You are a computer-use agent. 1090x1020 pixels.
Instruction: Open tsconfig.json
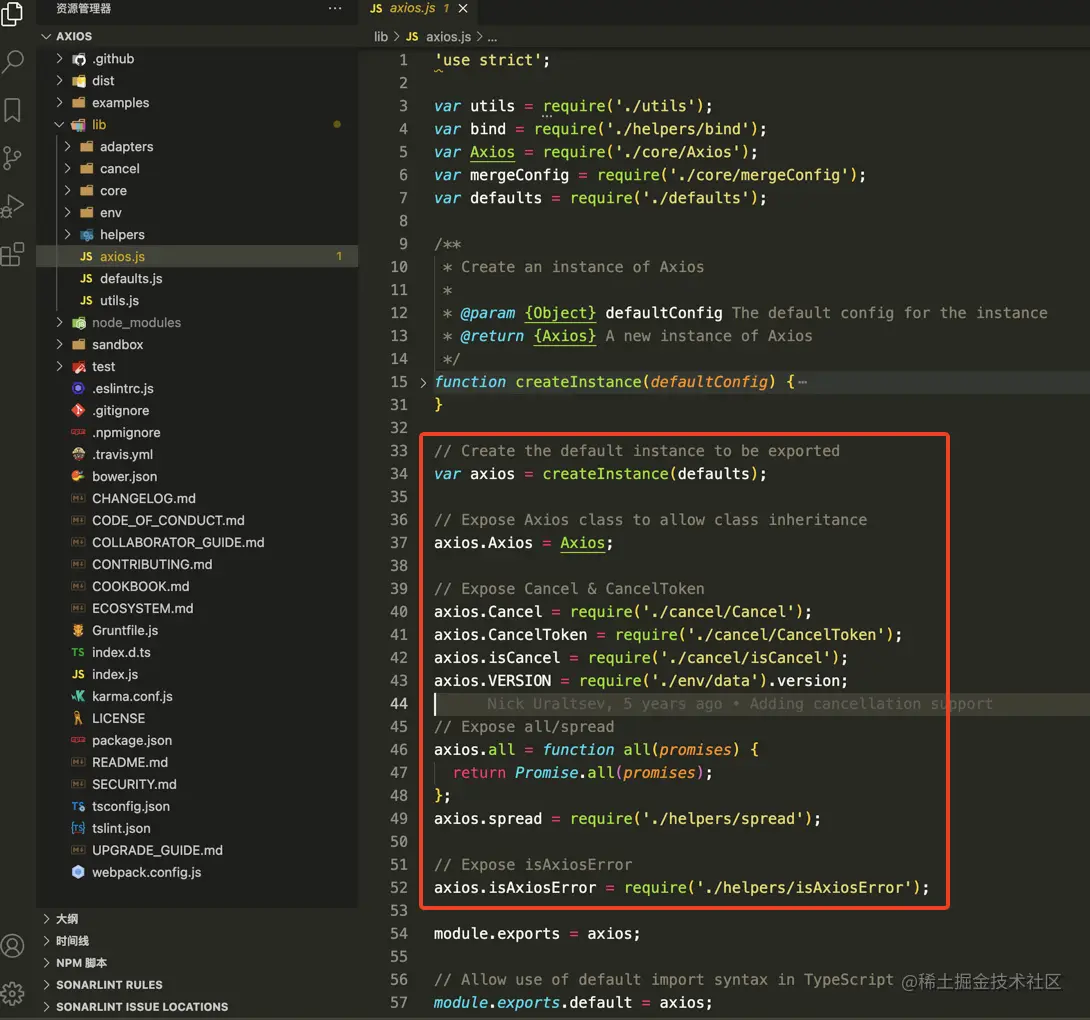(197, 807)
